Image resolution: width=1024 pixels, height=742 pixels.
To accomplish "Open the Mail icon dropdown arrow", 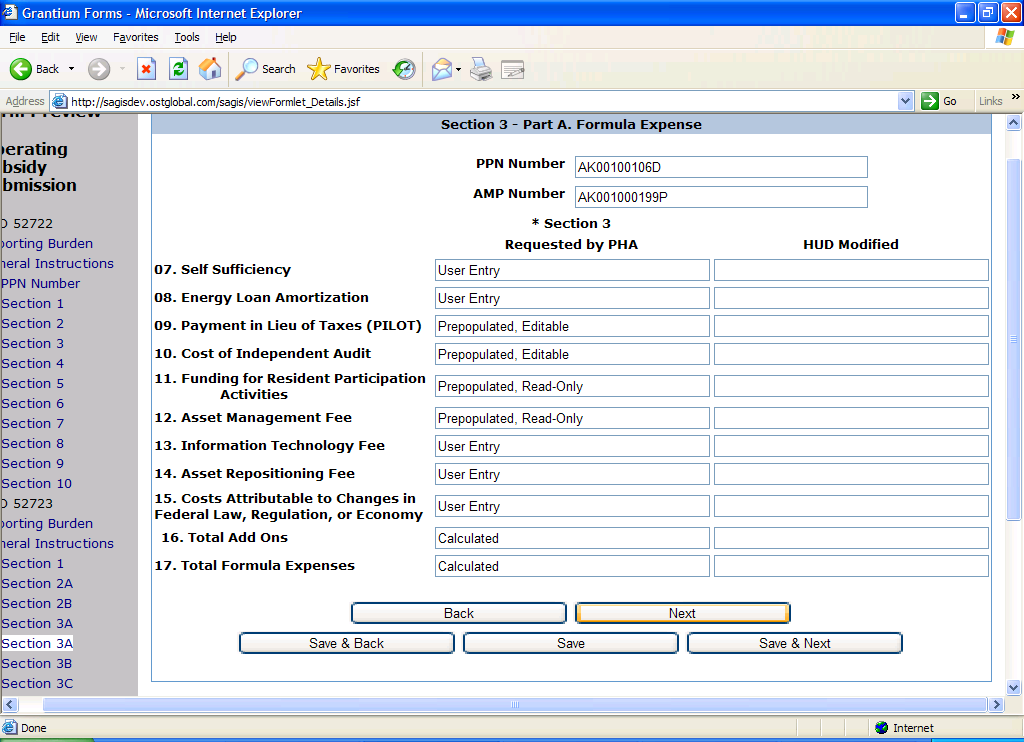I will [x=458, y=69].
